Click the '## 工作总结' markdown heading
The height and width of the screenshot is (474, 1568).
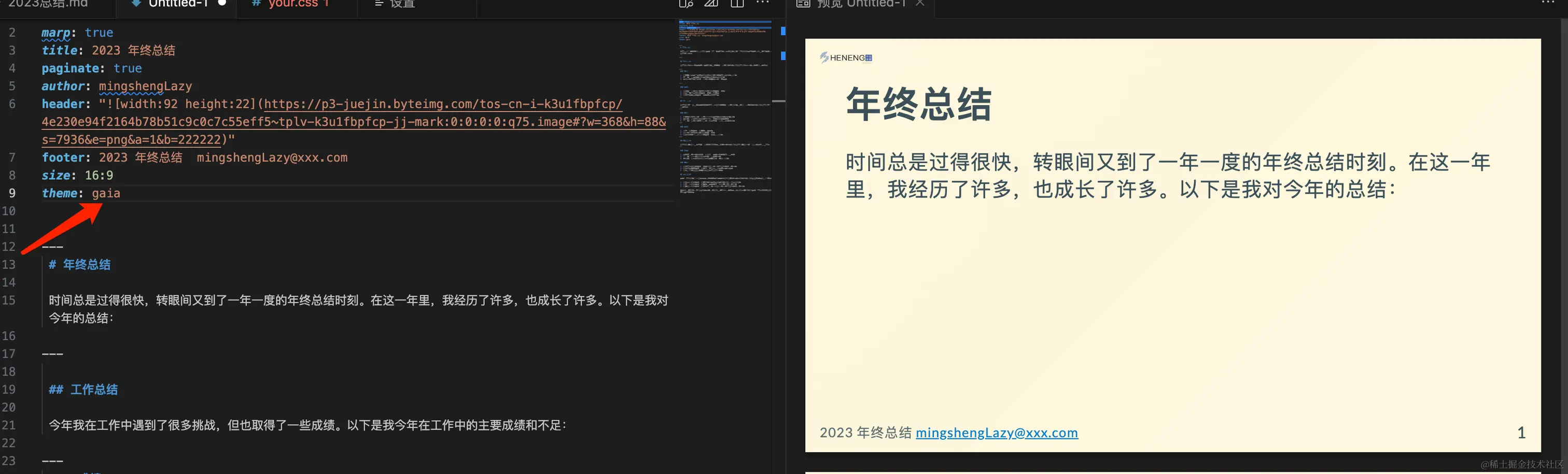(x=83, y=390)
